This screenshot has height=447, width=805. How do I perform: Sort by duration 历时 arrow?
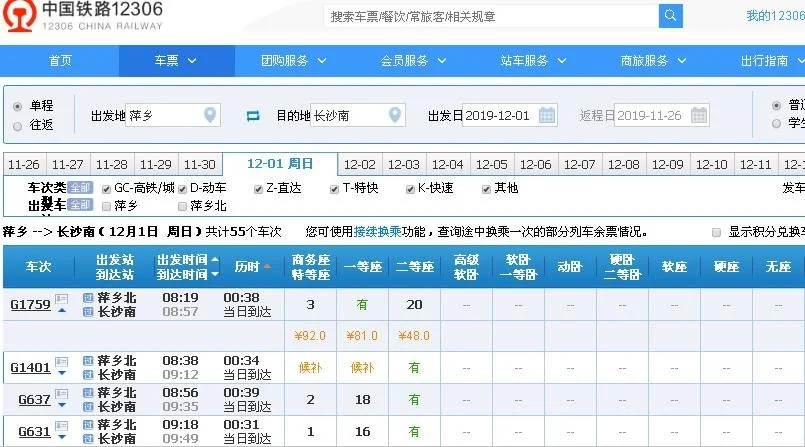267,267
